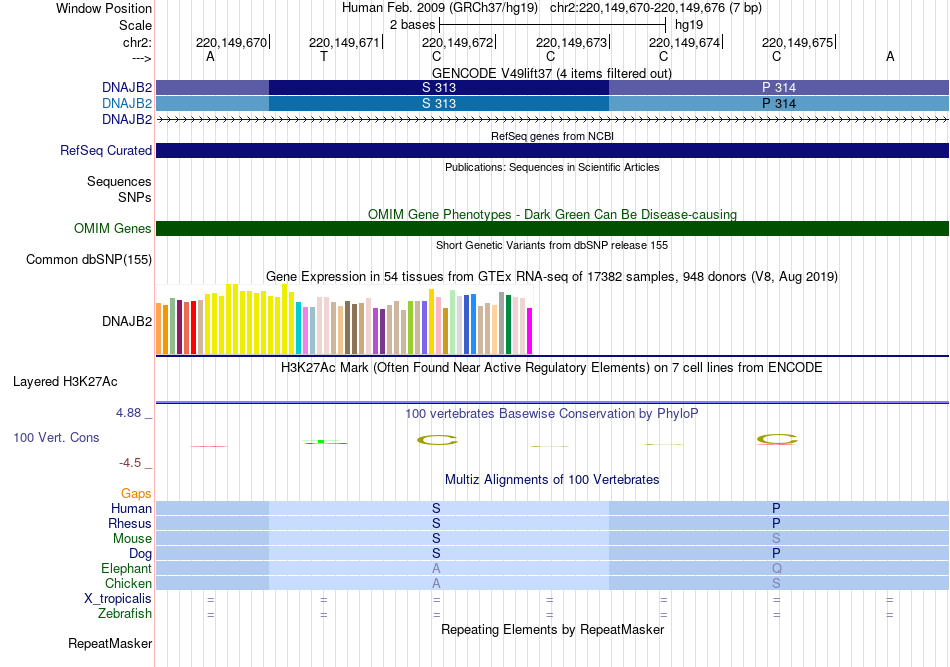This screenshot has width=950, height=667.
Task: Click amino acid A in Chicken row
Action: tap(436, 583)
